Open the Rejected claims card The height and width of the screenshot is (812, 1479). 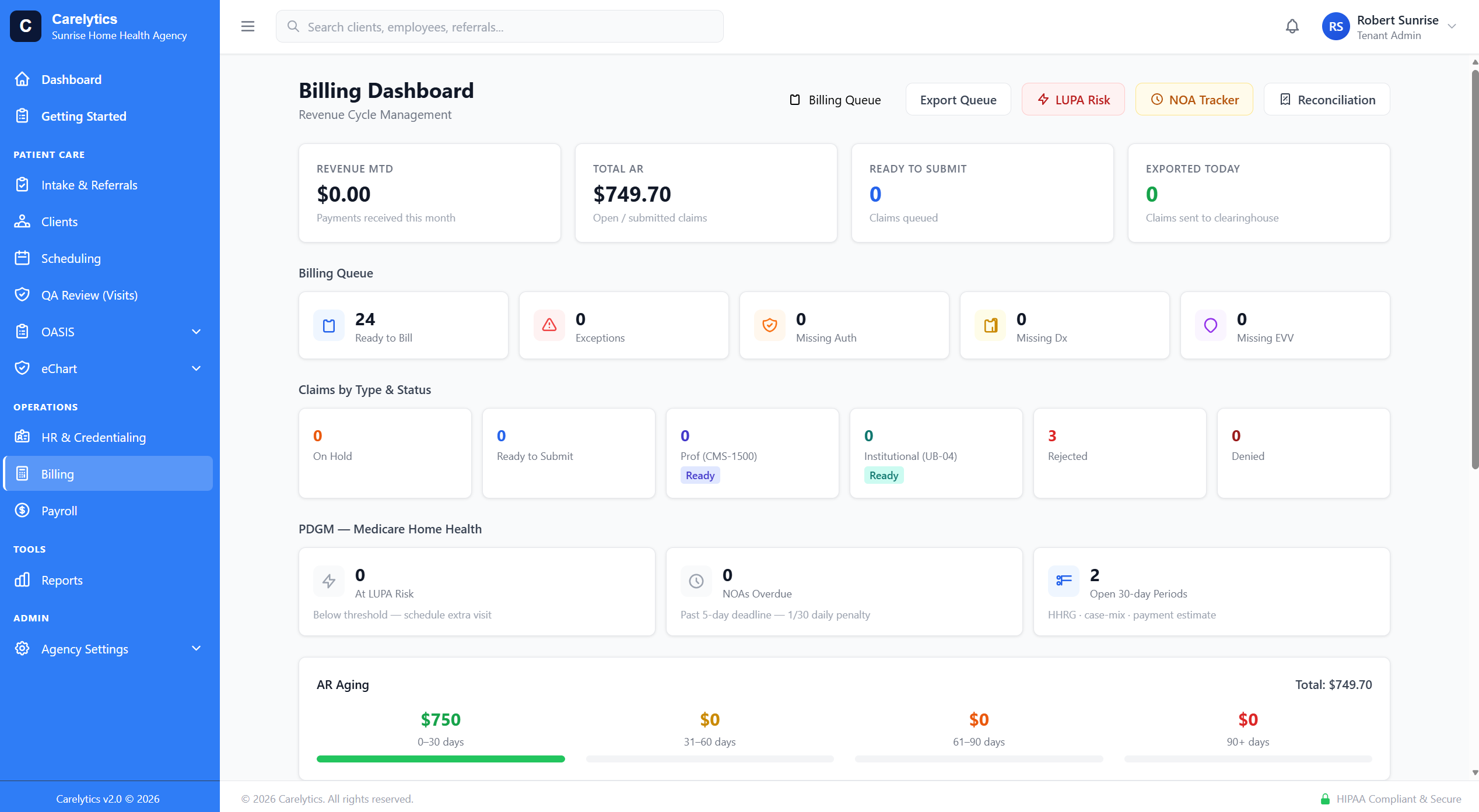(x=1120, y=453)
